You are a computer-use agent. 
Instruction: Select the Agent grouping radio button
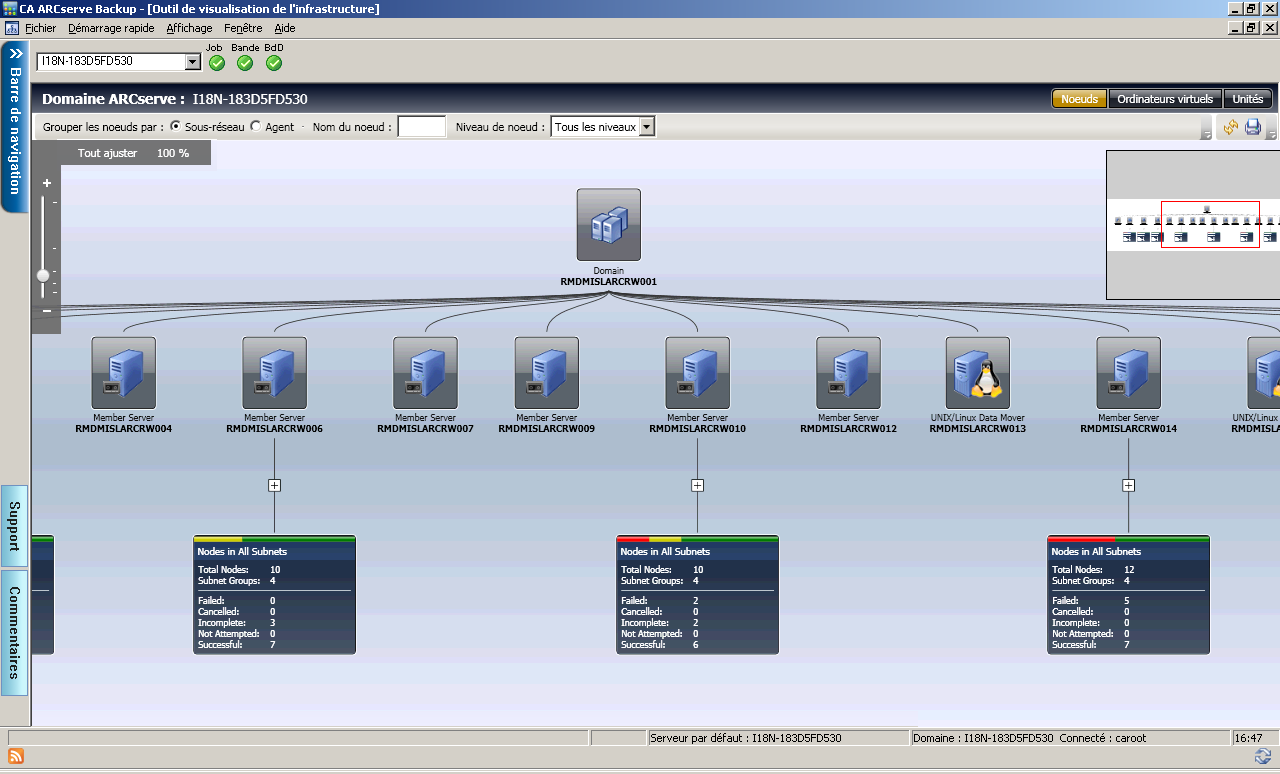click(x=256, y=127)
